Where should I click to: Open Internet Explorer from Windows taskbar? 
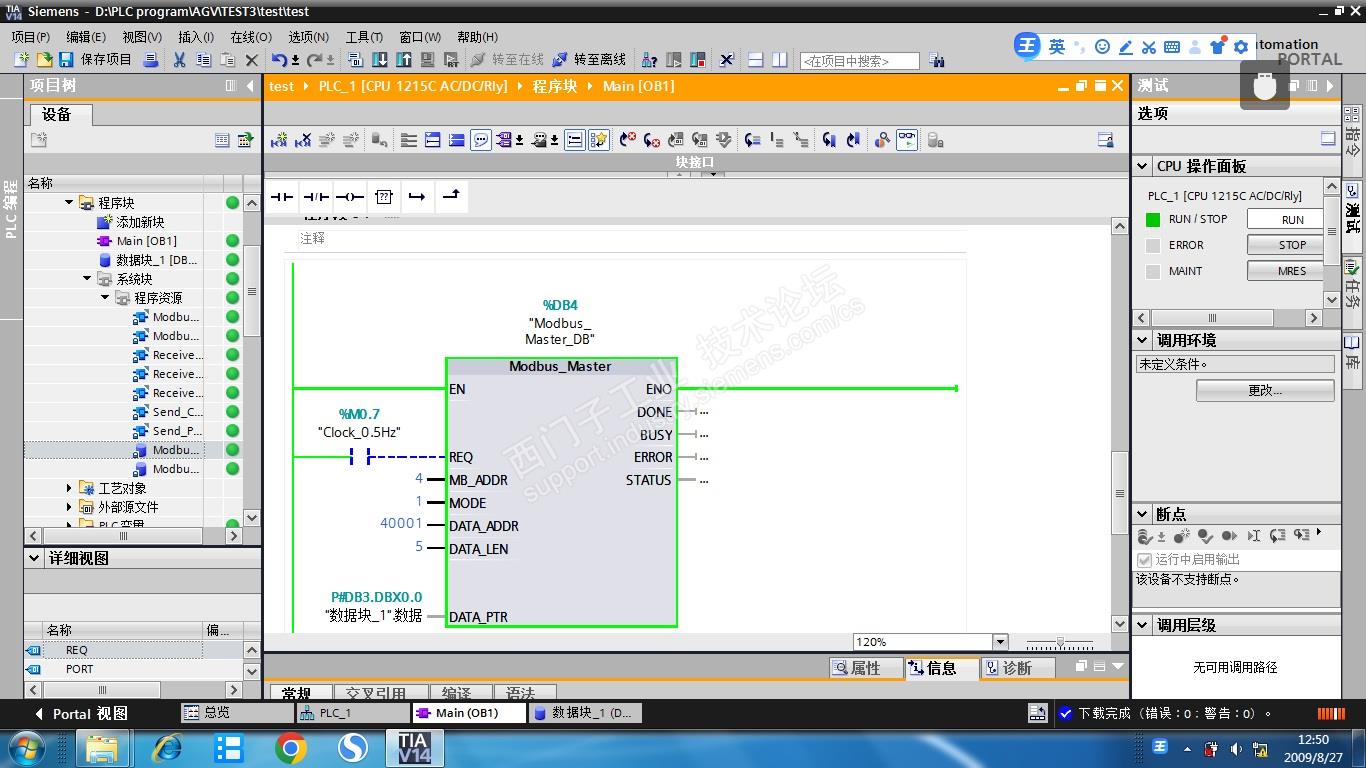tap(166, 748)
